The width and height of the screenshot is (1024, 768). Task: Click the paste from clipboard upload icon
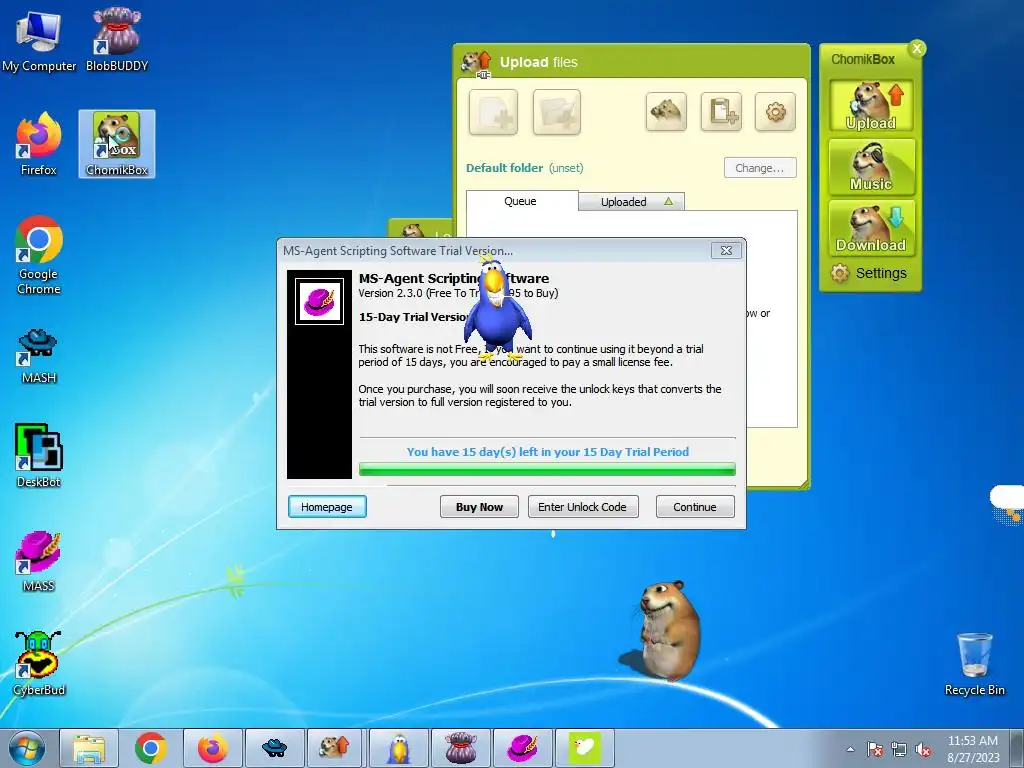tap(721, 112)
